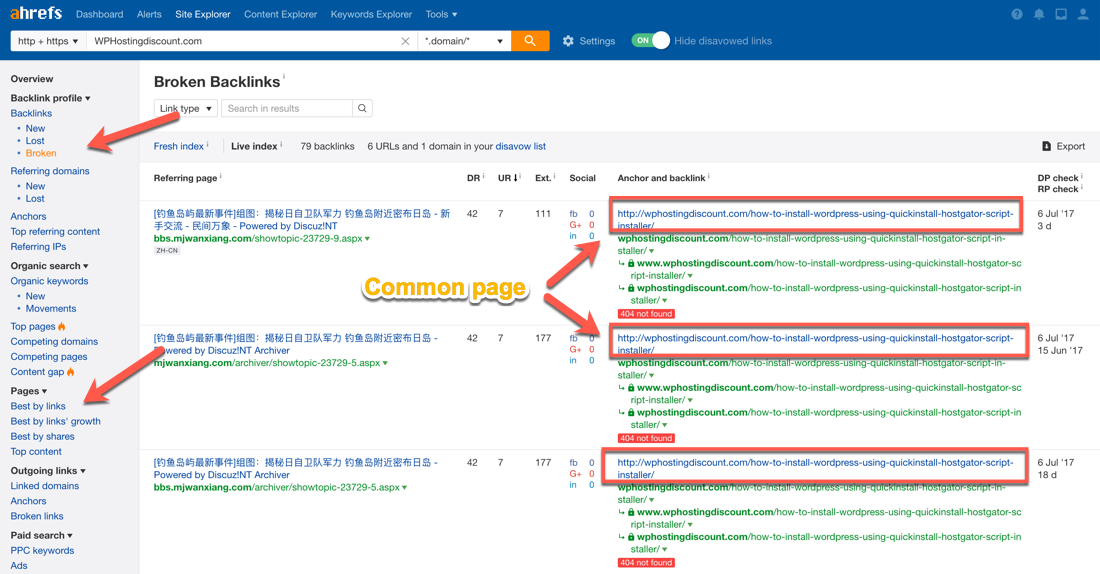Open the Tools dropdown menu

(x=441, y=14)
